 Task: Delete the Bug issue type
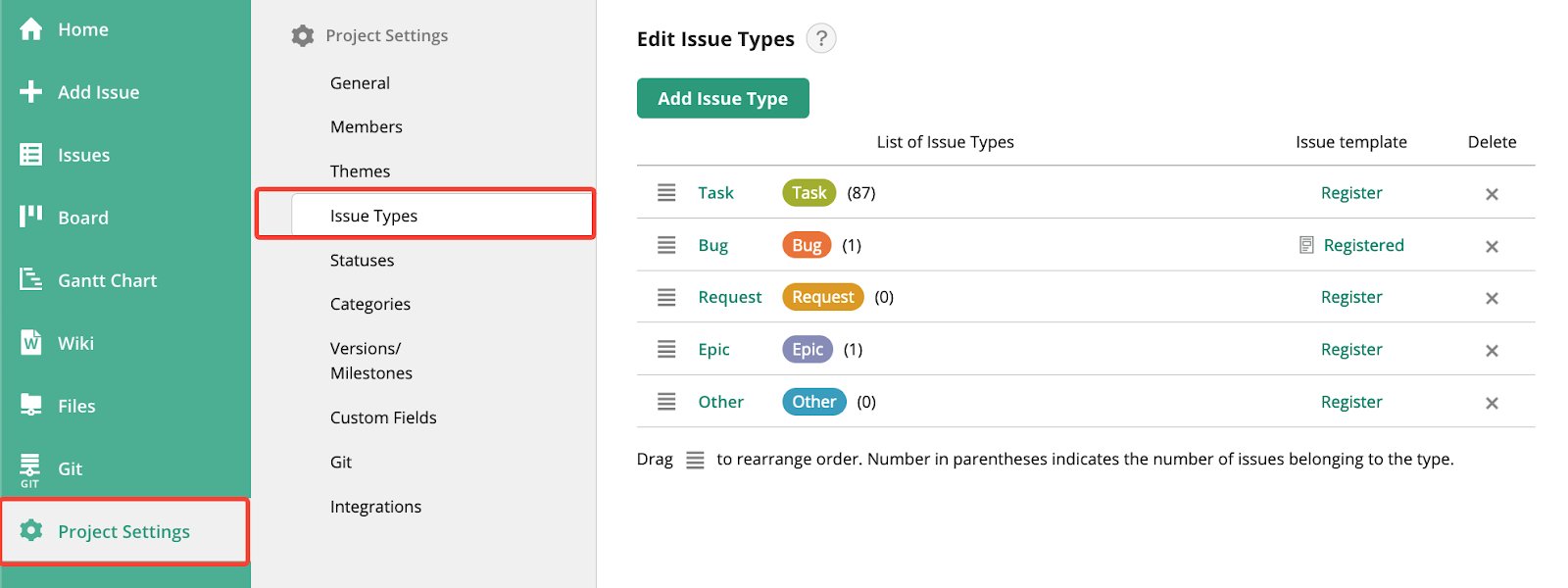click(1492, 246)
